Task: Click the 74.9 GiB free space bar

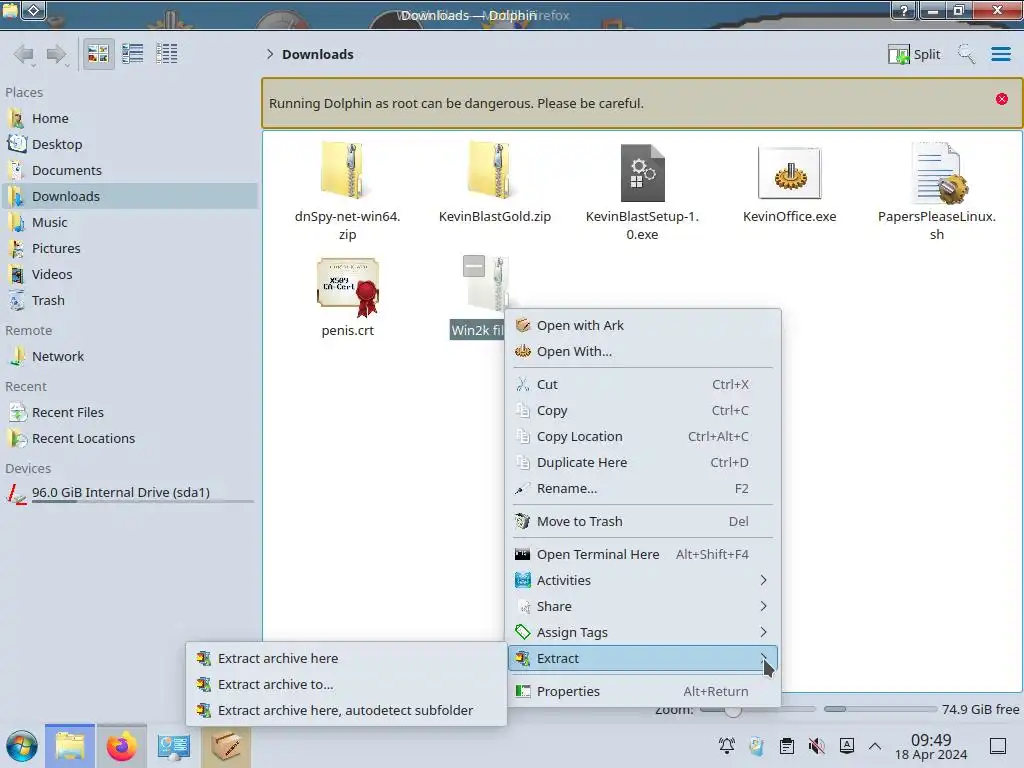Action: [880, 709]
